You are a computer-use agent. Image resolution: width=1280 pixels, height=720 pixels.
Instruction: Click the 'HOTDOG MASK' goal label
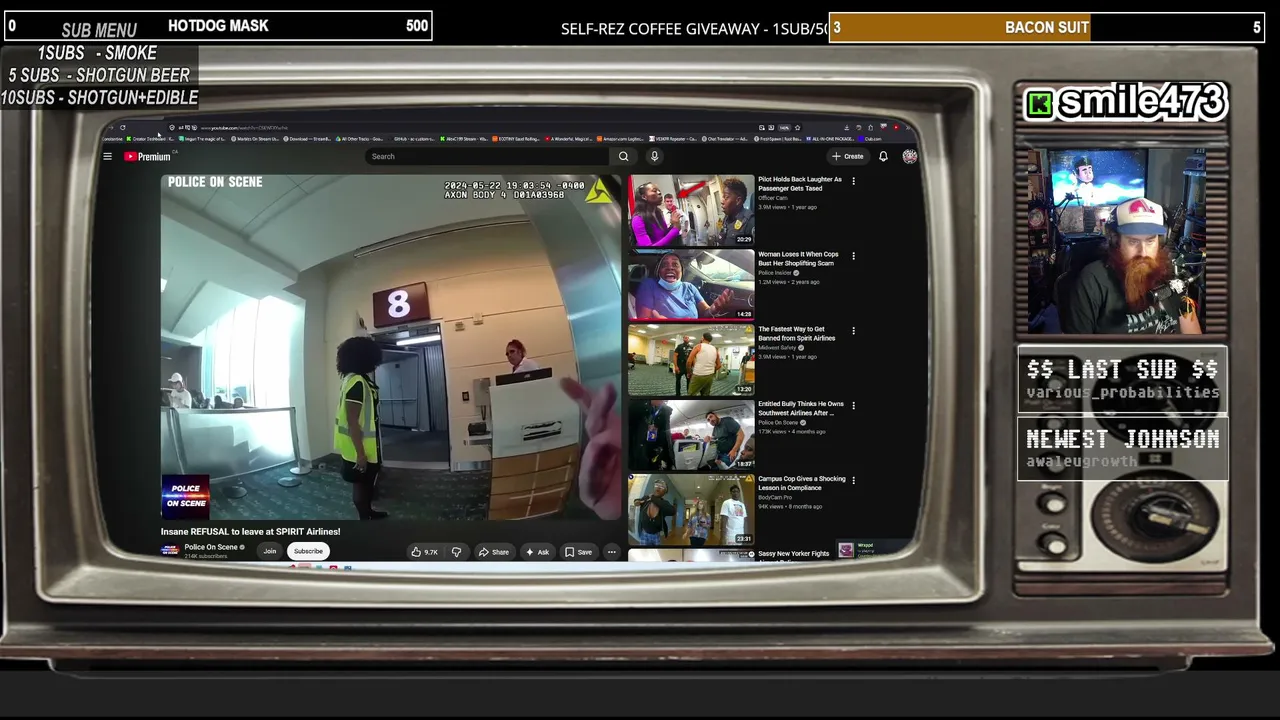coord(218,26)
